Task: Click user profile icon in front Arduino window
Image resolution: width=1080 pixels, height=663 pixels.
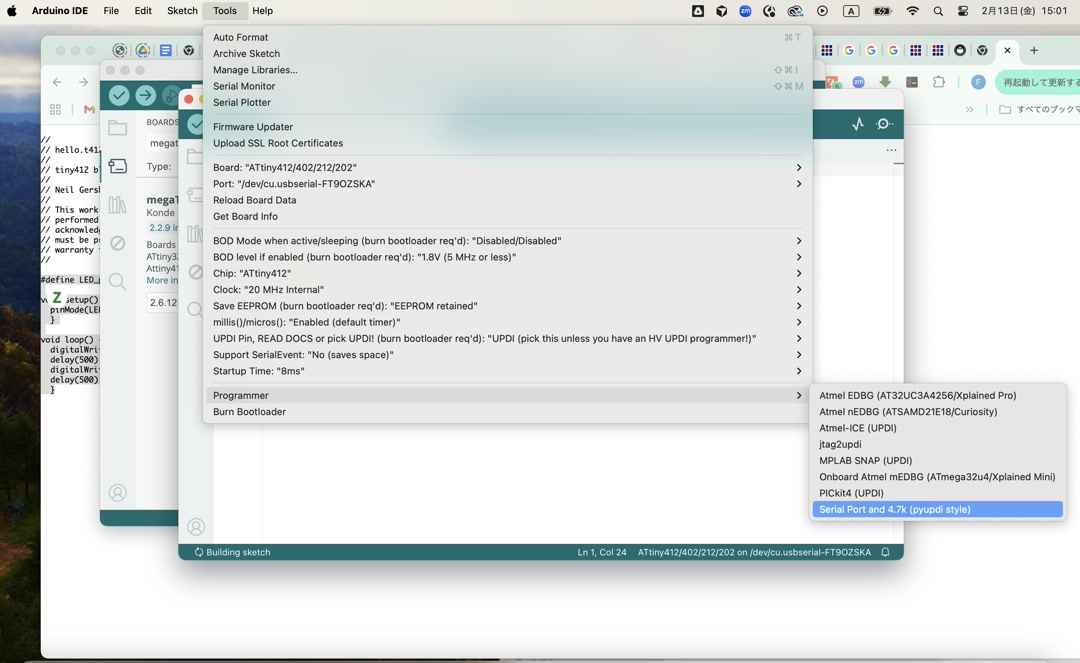Action: tap(196, 527)
